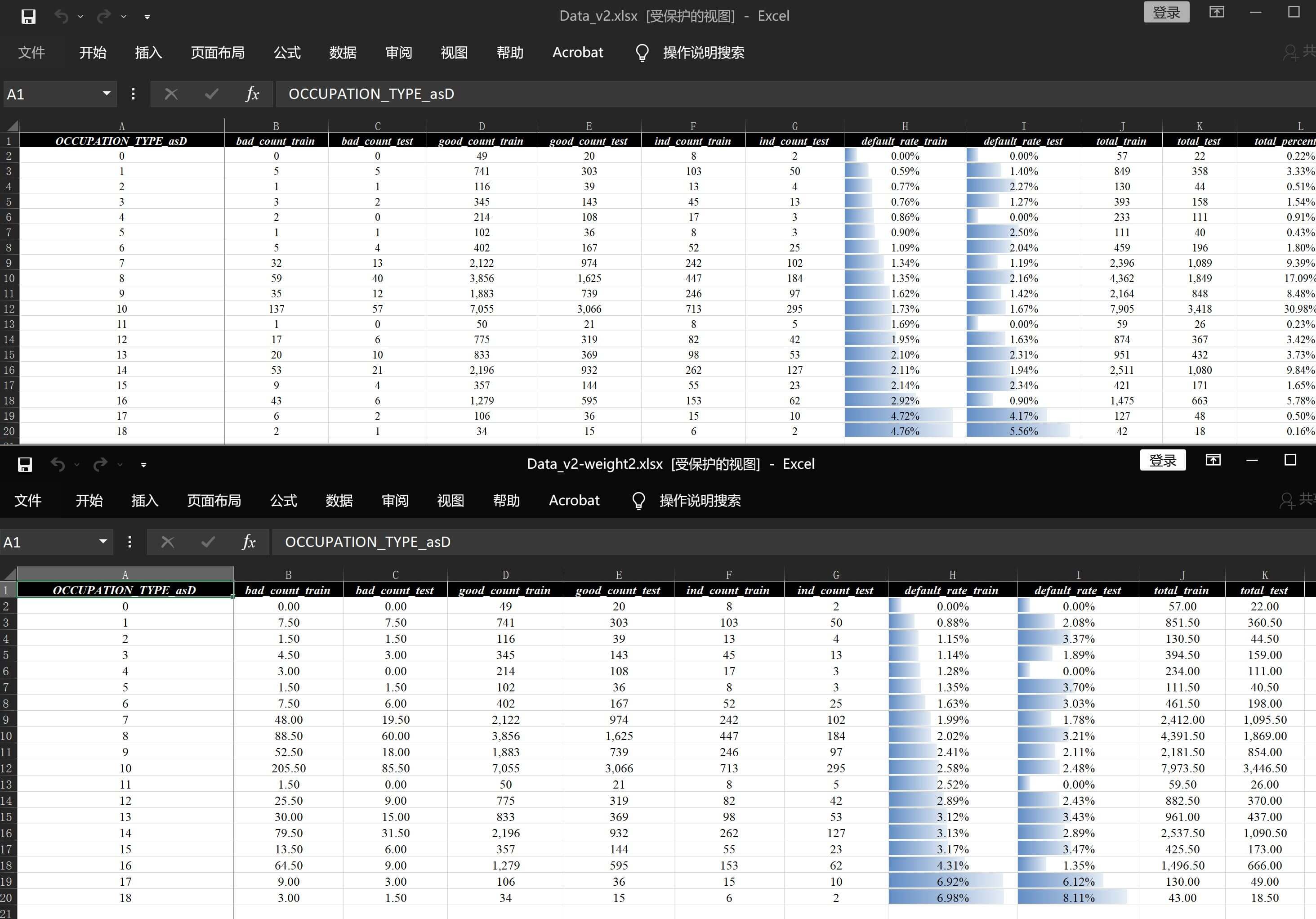
Task: Click formula bar text in bottom window
Action: pos(367,542)
